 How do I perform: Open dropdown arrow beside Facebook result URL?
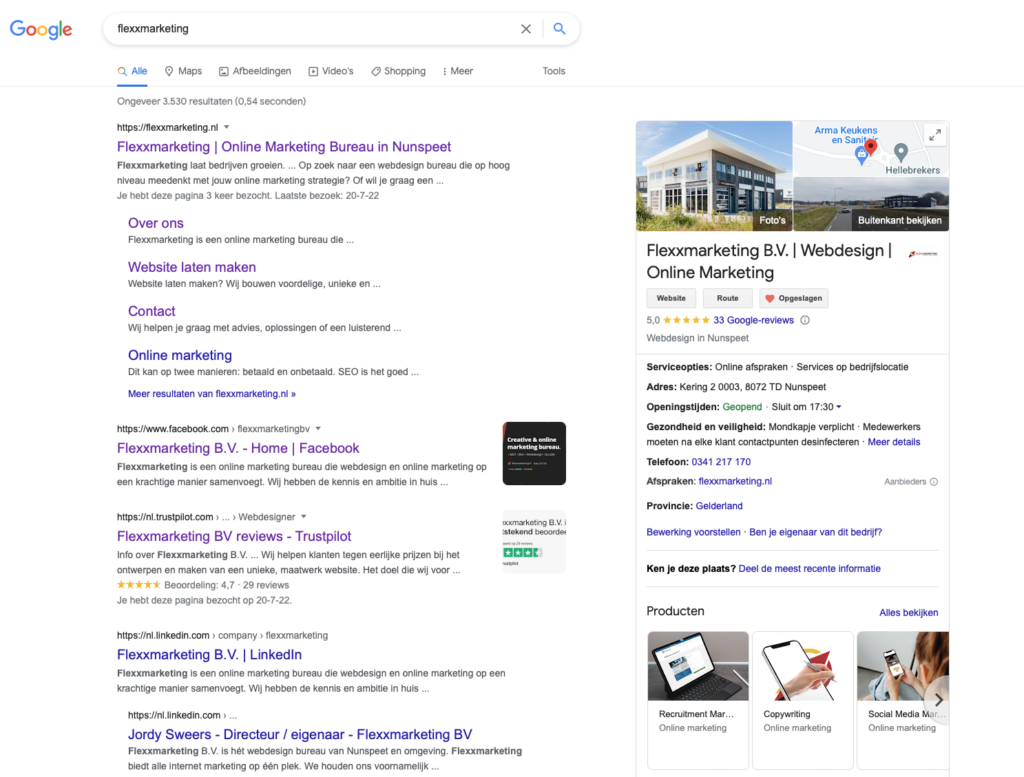click(x=318, y=429)
